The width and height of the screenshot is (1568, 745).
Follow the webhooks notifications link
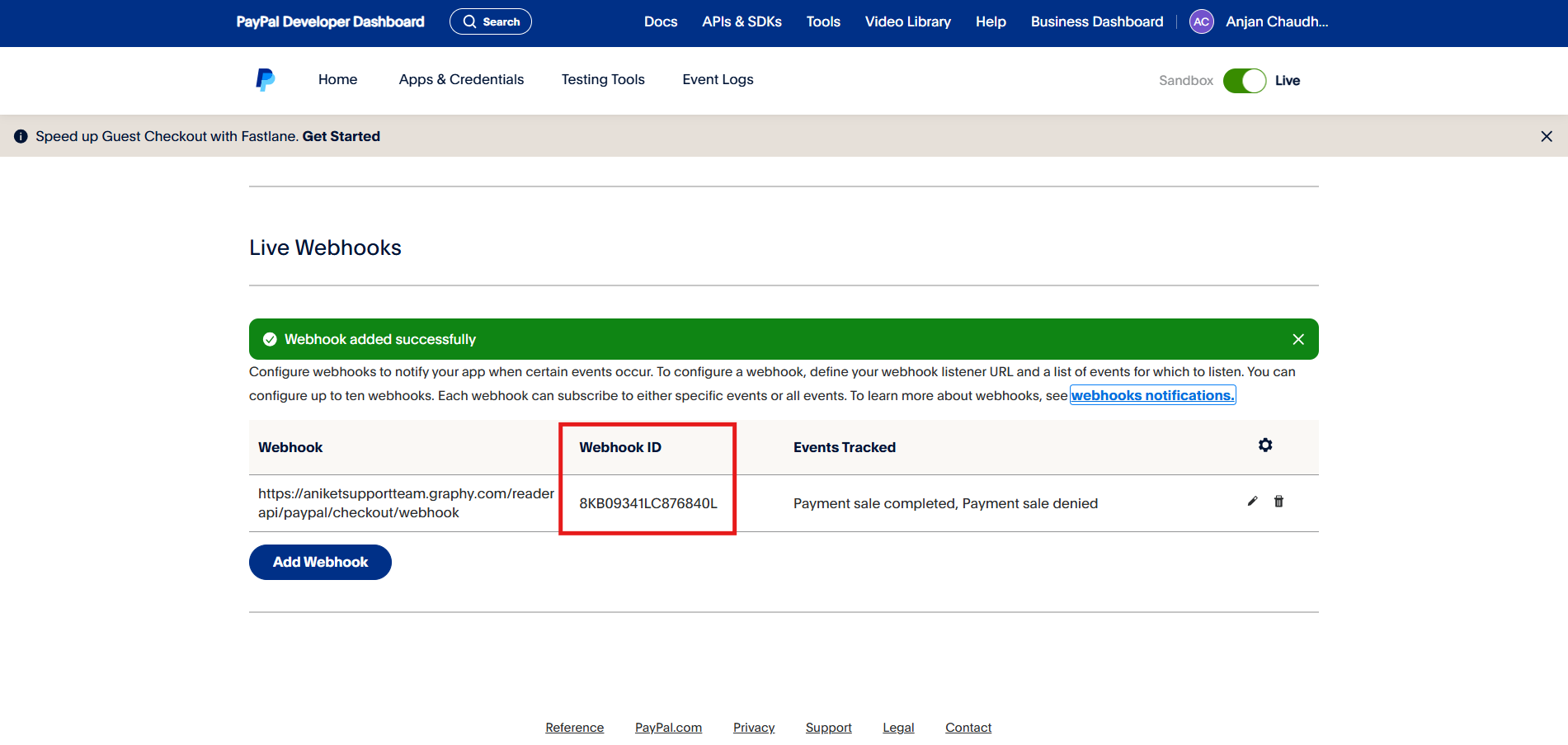tap(1152, 396)
